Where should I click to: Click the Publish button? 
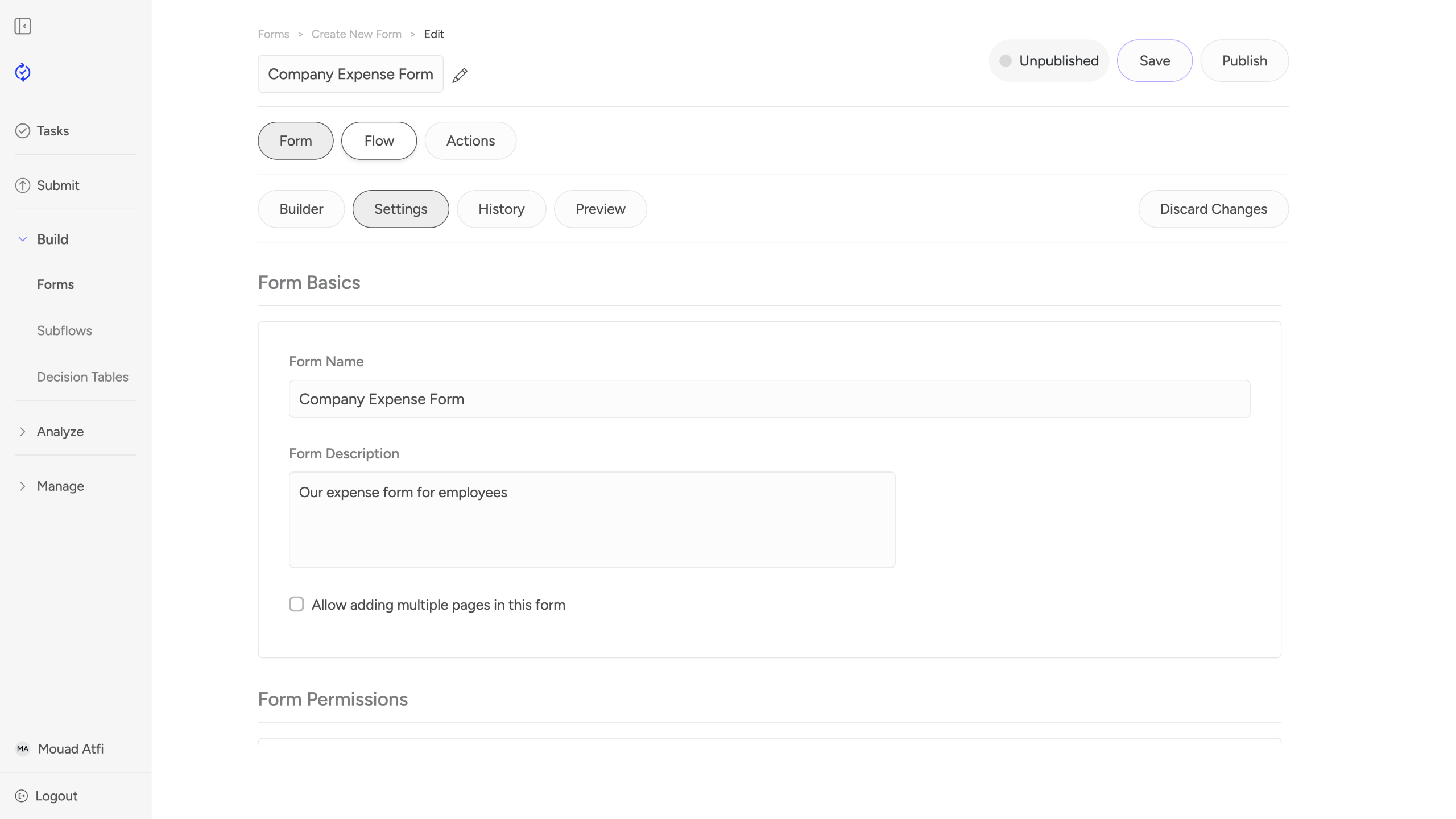click(x=1244, y=61)
